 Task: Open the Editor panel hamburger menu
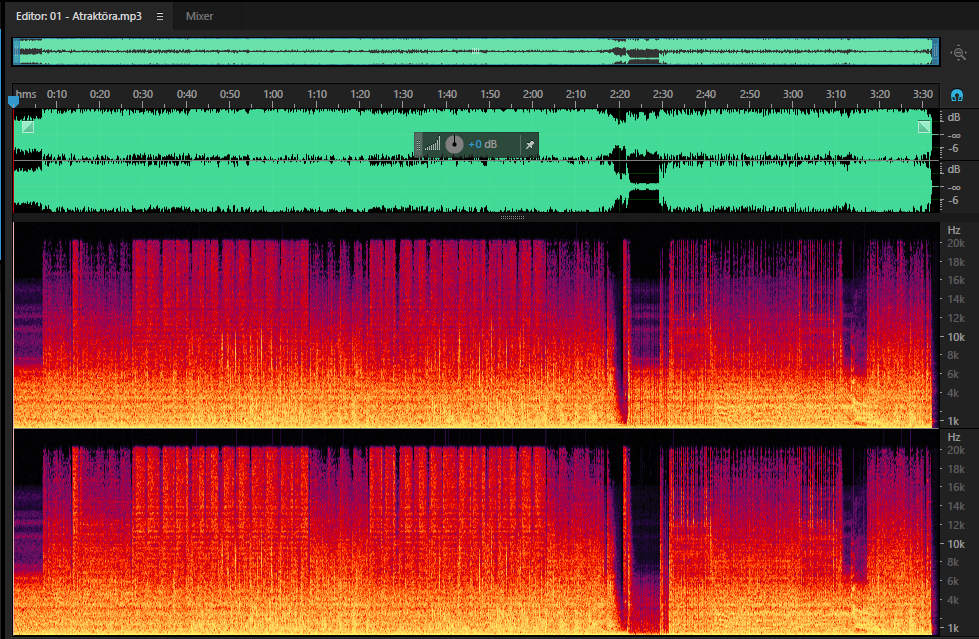point(160,16)
